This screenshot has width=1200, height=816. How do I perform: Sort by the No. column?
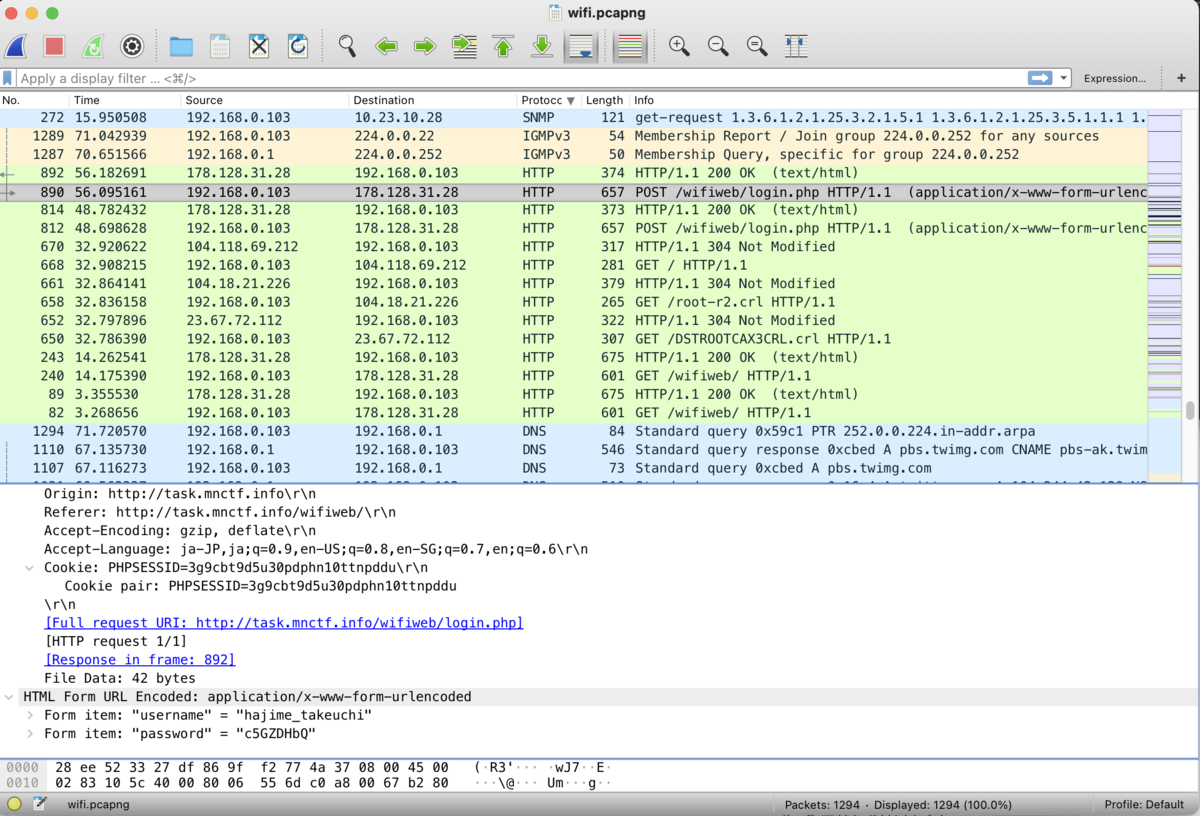coord(35,100)
